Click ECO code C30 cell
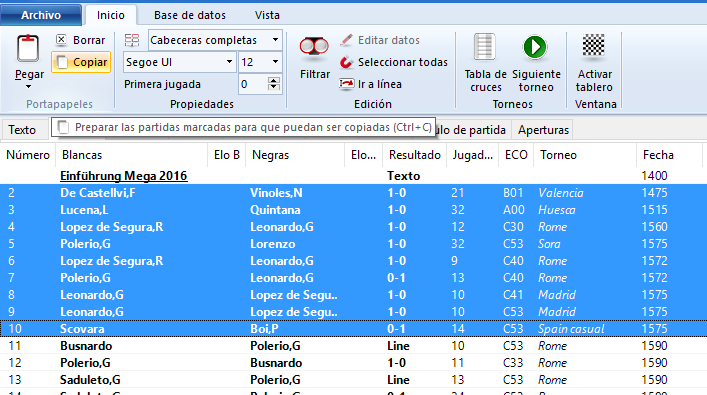 coord(513,227)
